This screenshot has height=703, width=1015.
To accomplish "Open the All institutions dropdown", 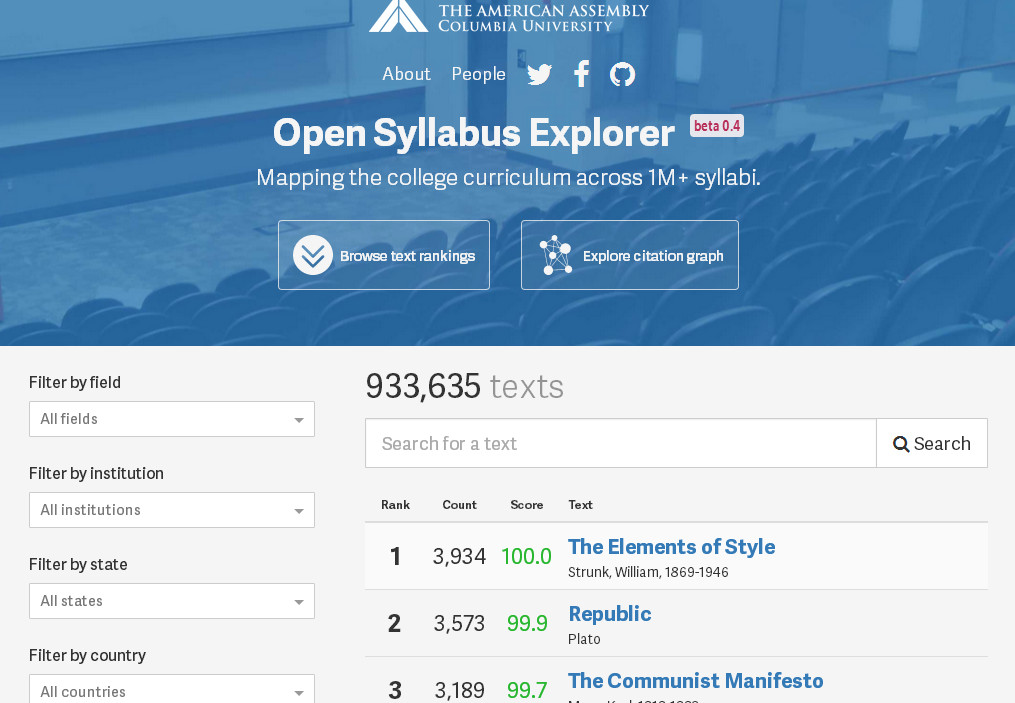I will point(172,510).
